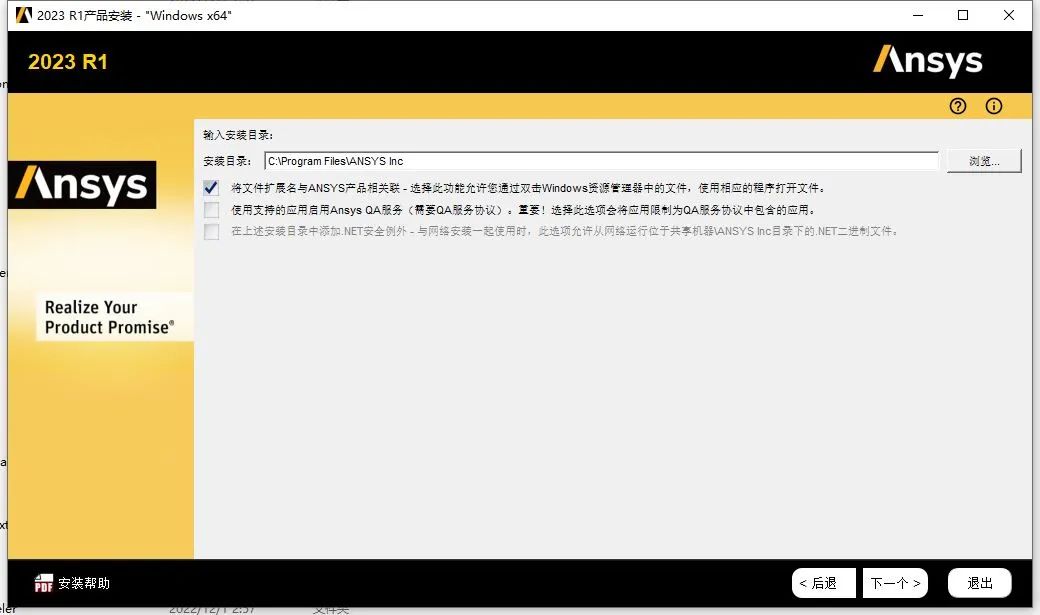The height and width of the screenshot is (615, 1040).
Task: Click the help question mark icon
Action: (x=957, y=105)
